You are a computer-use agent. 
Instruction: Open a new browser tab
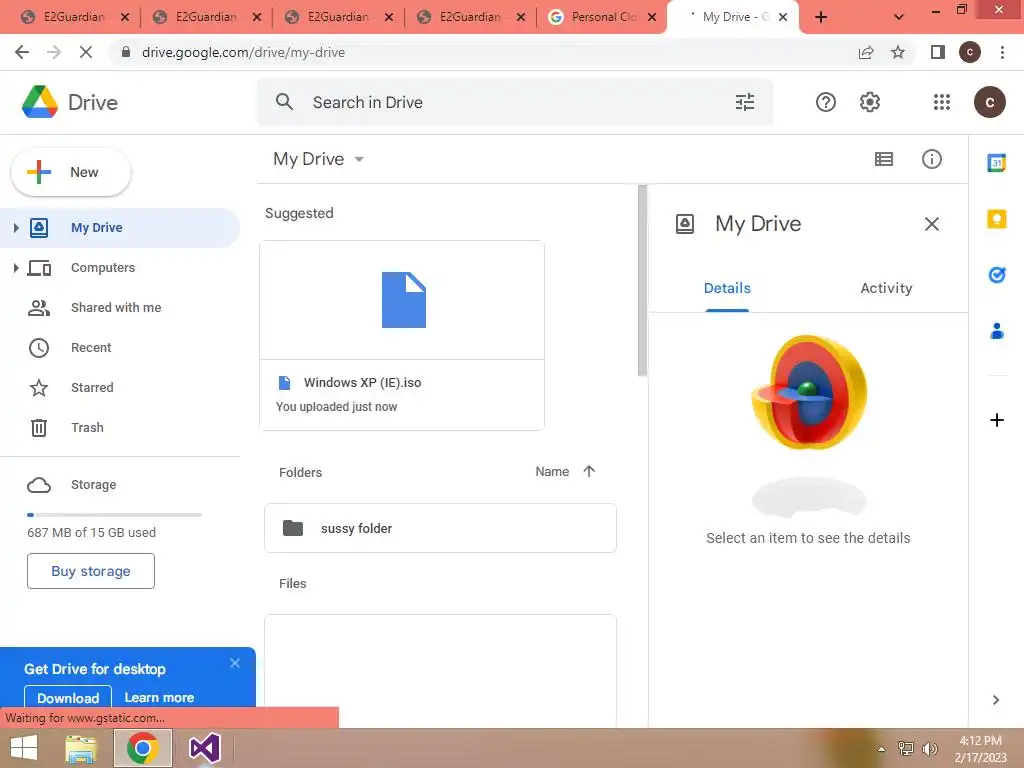(x=821, y=18)
